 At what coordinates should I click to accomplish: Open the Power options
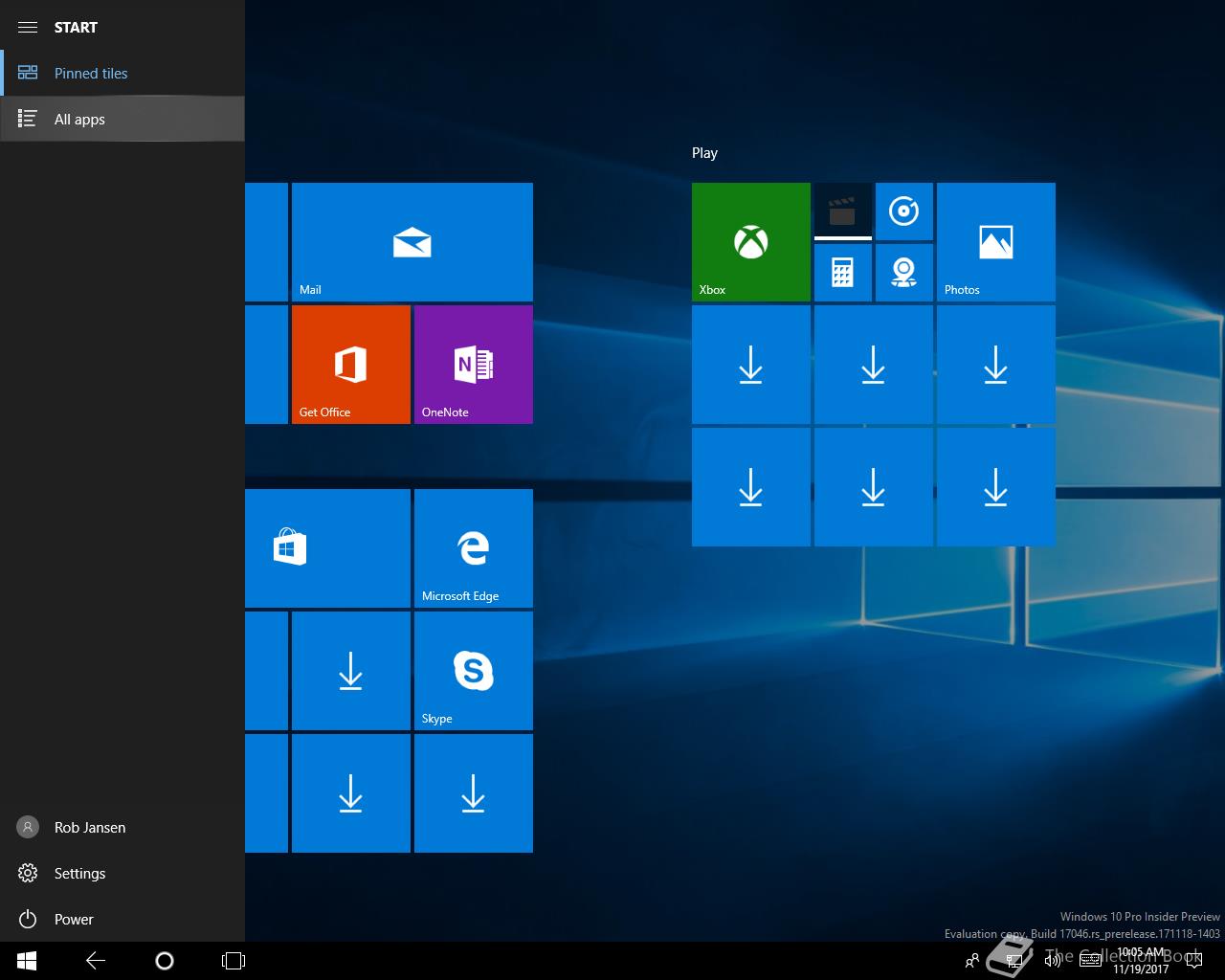(122, 919)
